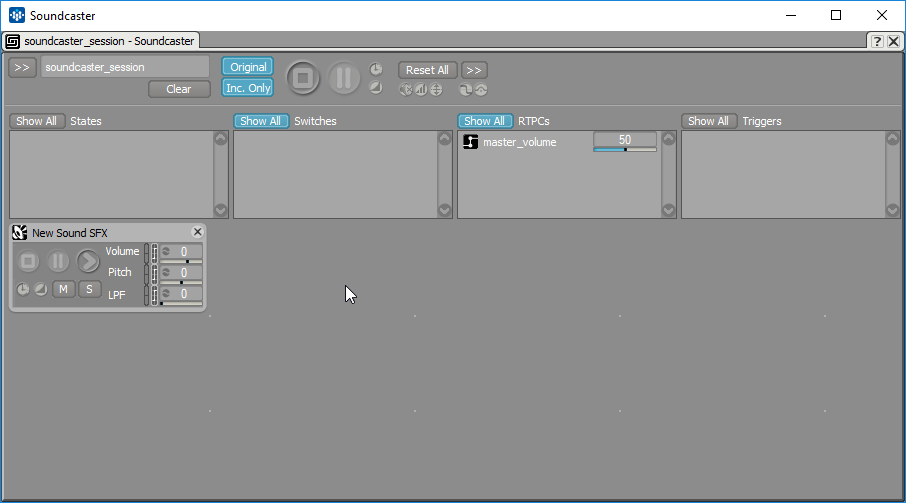Click the Pitch slider of New Sound SFX
906x503 pixels.
181,282
